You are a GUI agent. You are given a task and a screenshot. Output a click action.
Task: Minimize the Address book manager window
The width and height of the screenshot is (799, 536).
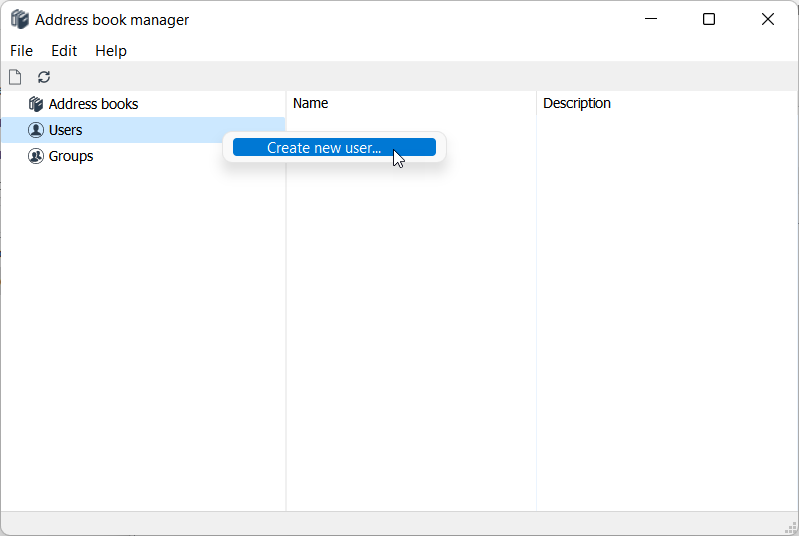(651, 19)
